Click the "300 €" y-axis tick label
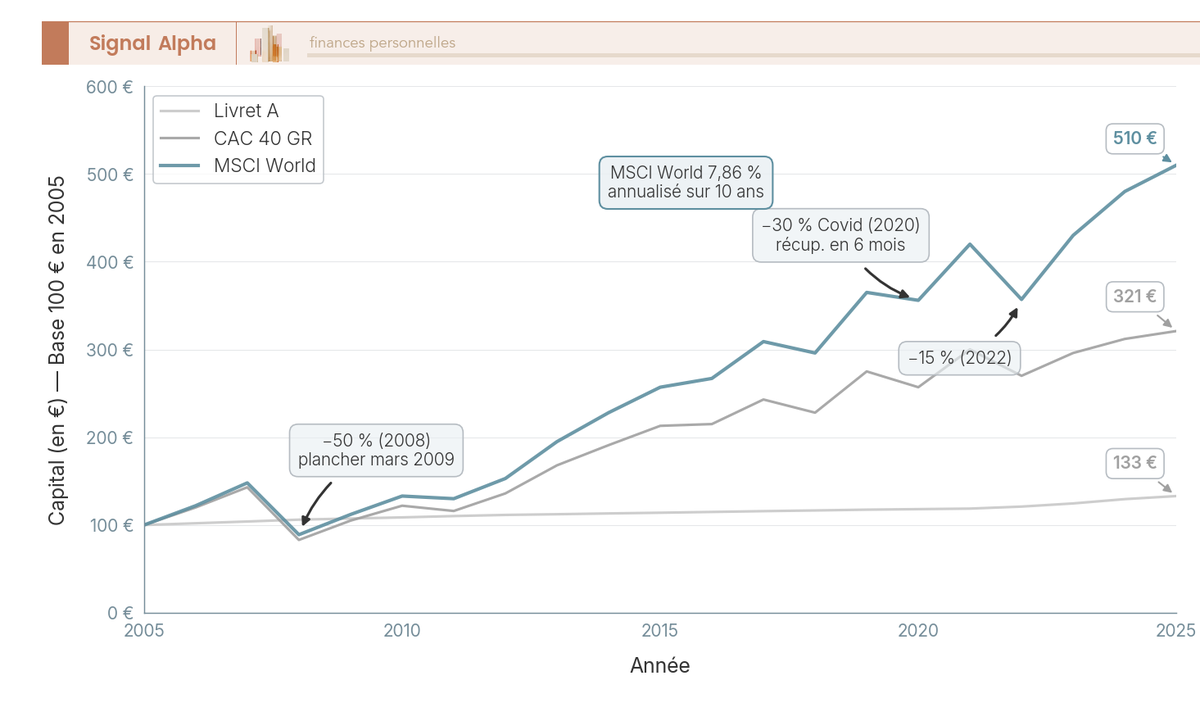This screenshot has width=1200, height=721. (111, 350)
